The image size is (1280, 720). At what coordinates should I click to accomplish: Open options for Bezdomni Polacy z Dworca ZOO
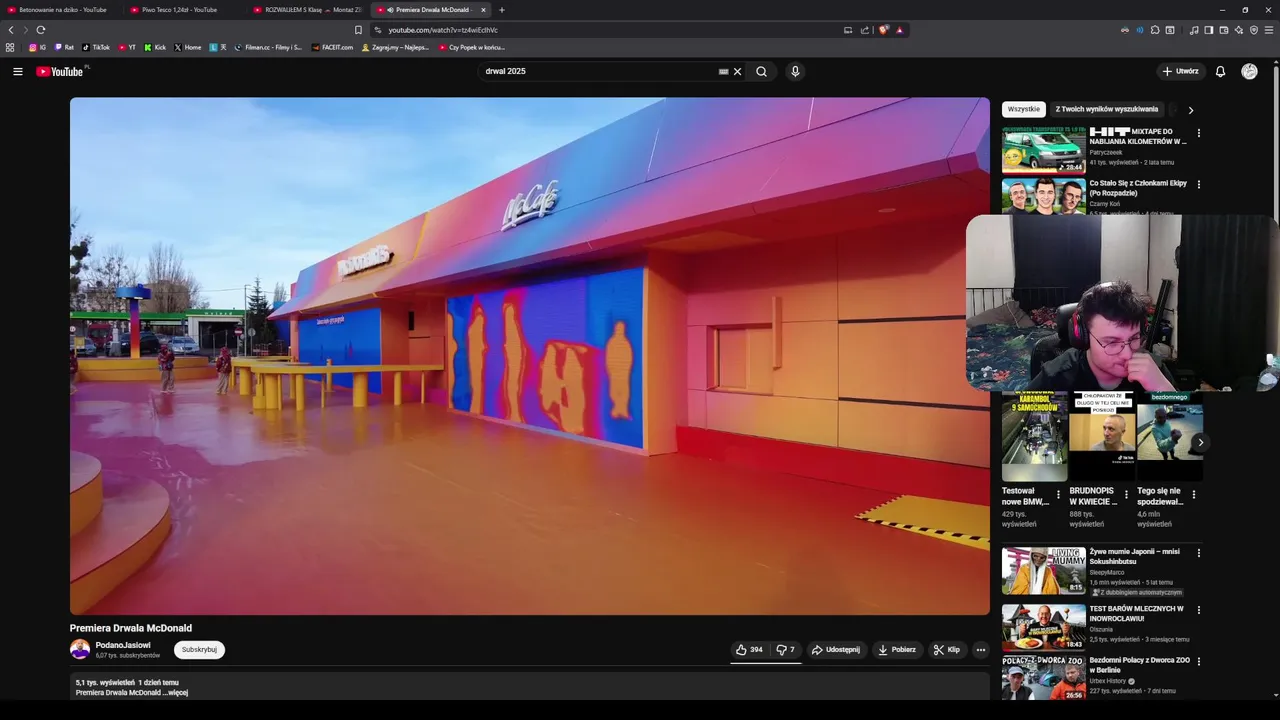(x=1199, y=662)
